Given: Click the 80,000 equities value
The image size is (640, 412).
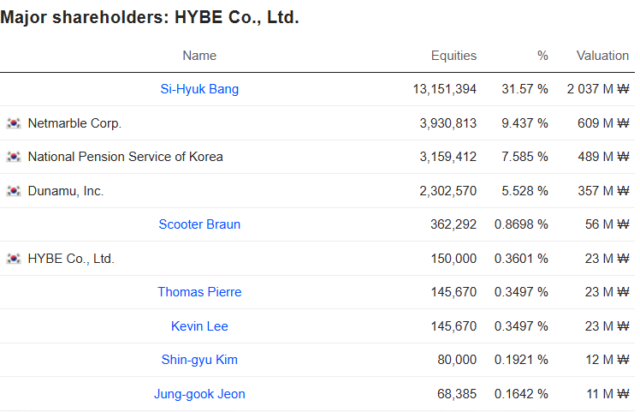Looking at the screenshot, I should [457, 360].
